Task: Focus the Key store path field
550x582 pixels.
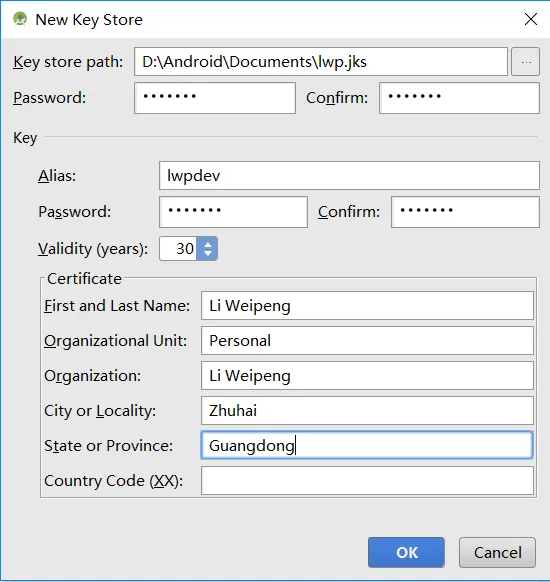Action: 321,62
